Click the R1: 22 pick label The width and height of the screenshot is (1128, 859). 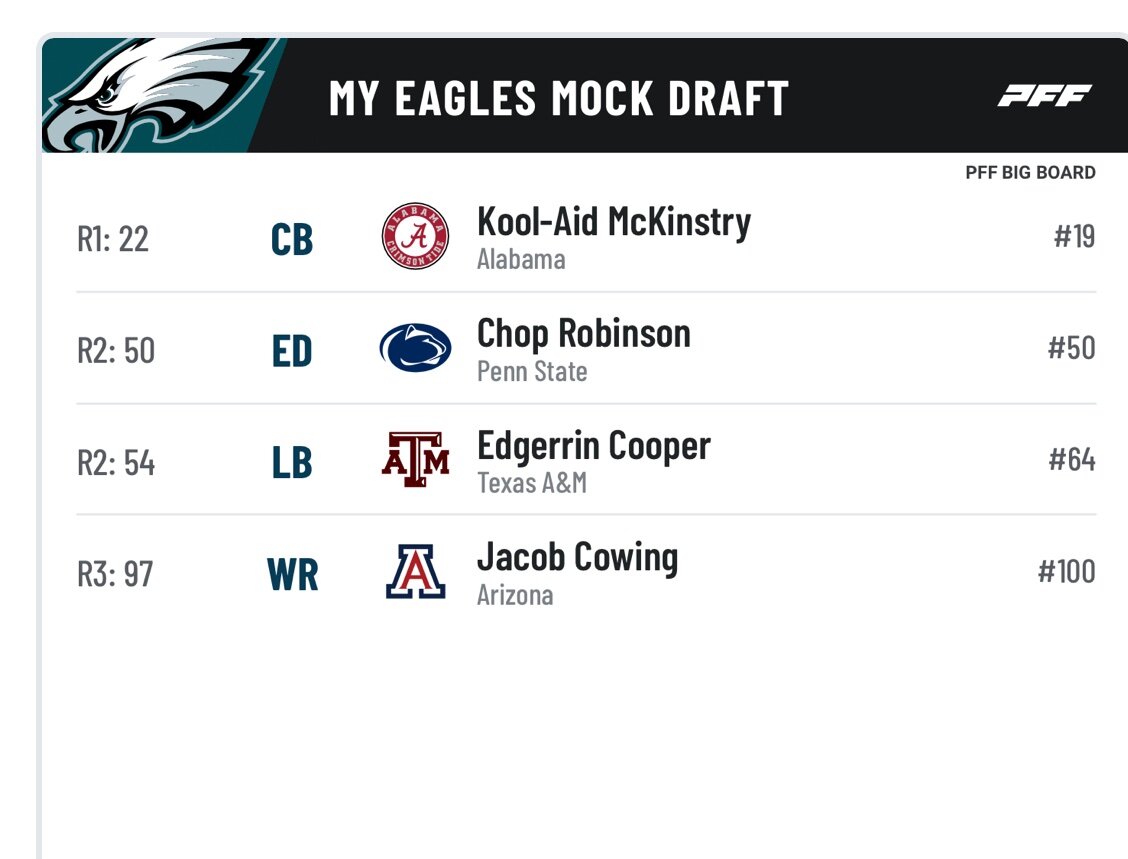[x=113, y=239]
